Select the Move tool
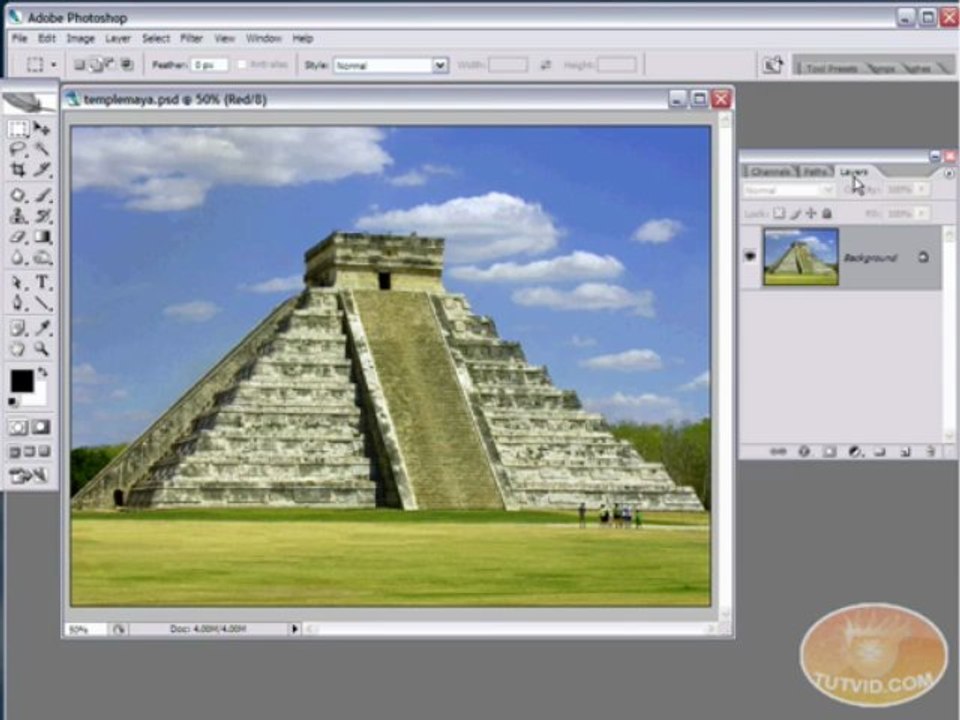Viewport: 960px width, 720px height. [42, 129]
